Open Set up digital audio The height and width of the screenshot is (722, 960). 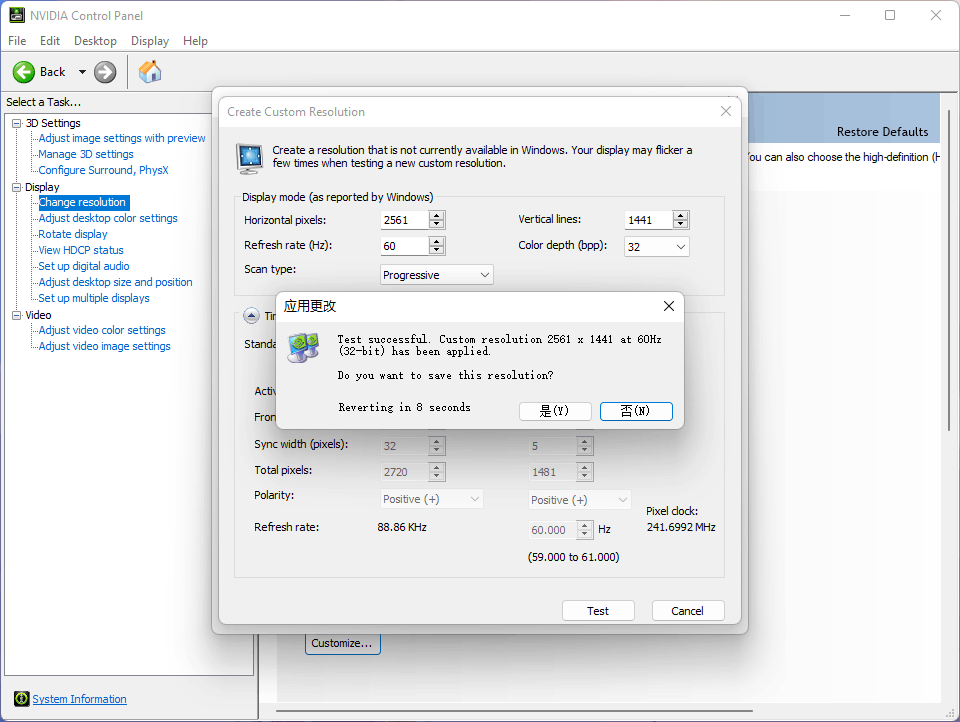click(x=84, y=266)
